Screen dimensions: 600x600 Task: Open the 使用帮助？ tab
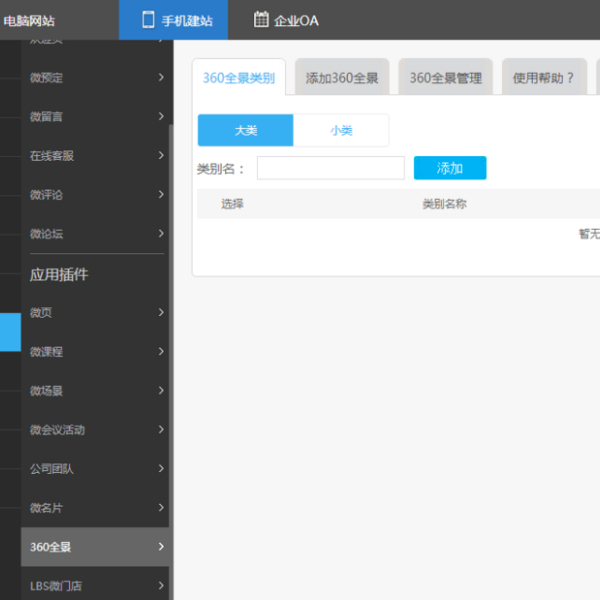(x=543, y=78)
